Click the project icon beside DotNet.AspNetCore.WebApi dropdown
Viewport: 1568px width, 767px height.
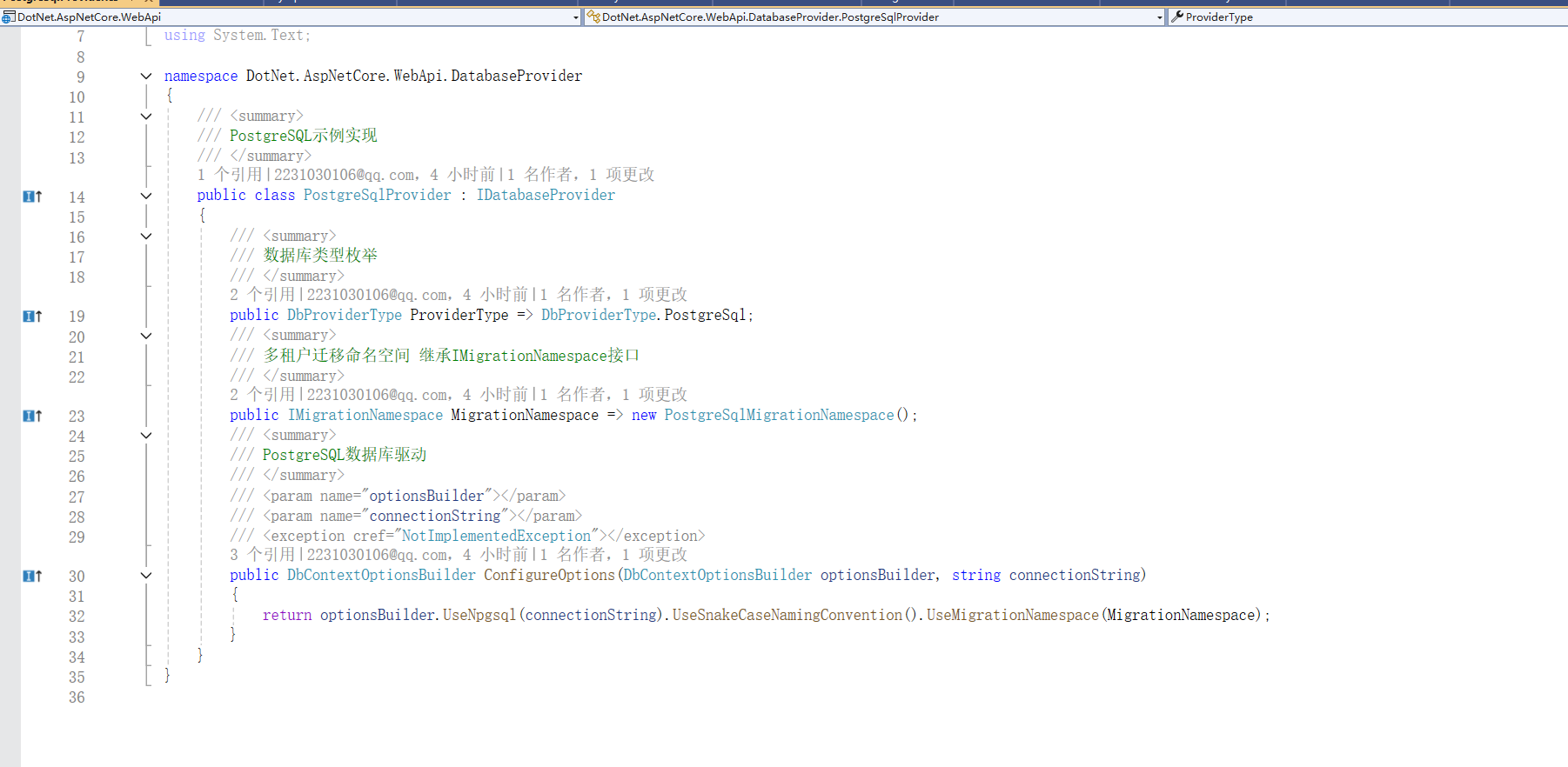(x=9, y=17)
